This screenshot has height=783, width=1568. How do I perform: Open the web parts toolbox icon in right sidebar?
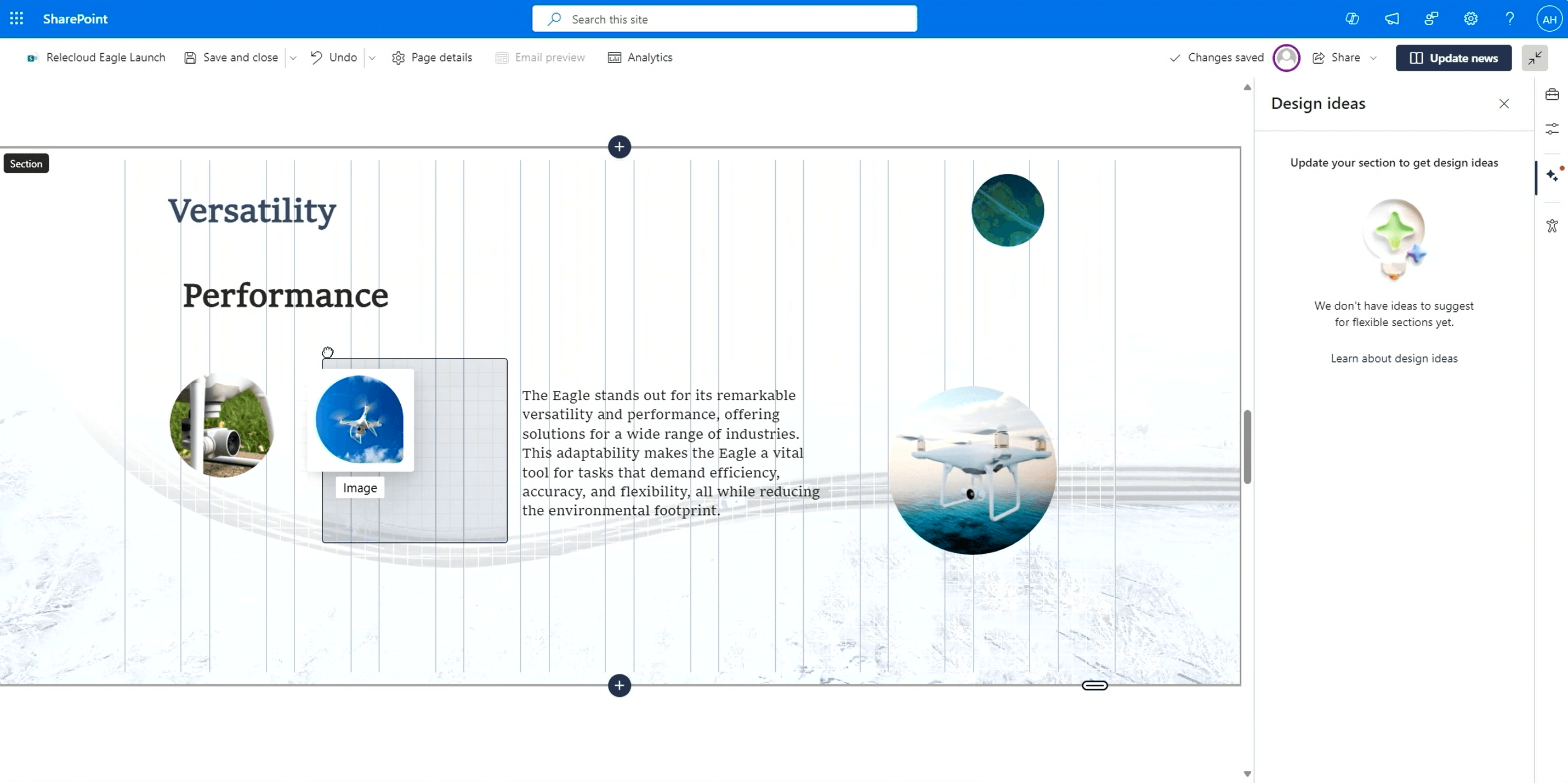coord(1552,94)
